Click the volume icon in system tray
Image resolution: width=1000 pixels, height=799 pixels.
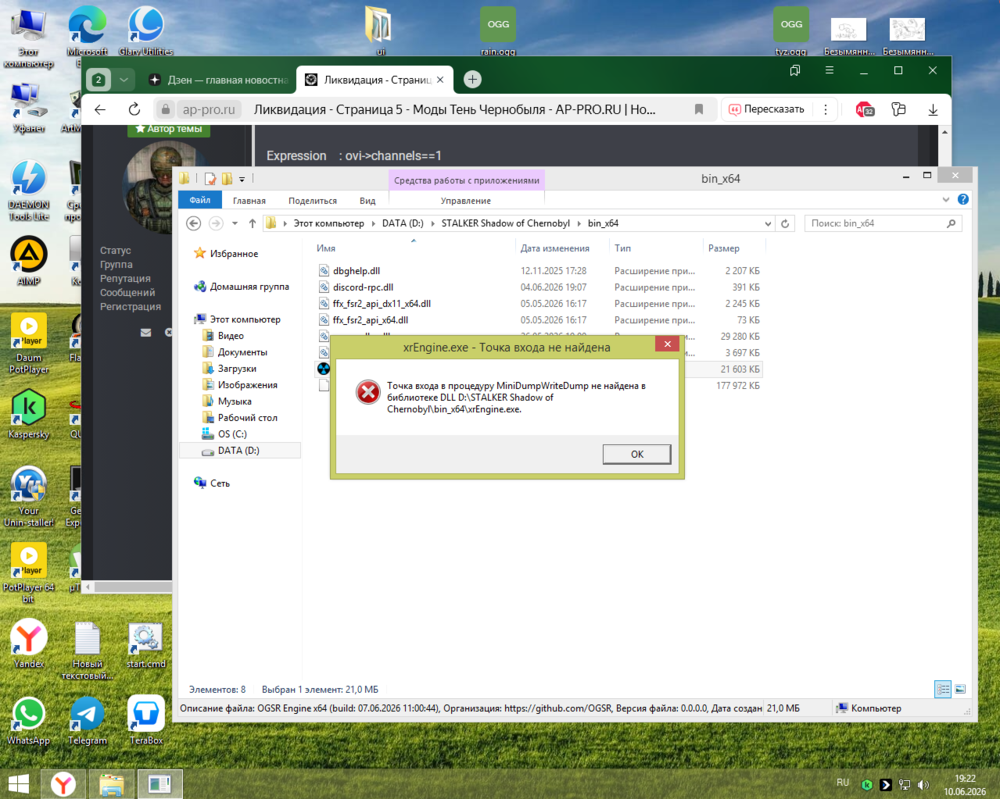(x=923, y=784)
